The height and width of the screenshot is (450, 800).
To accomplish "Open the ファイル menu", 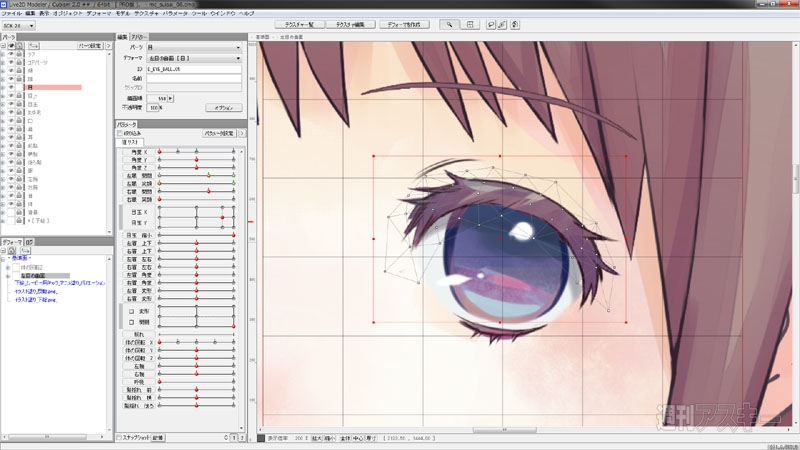I will click(11, 13).
